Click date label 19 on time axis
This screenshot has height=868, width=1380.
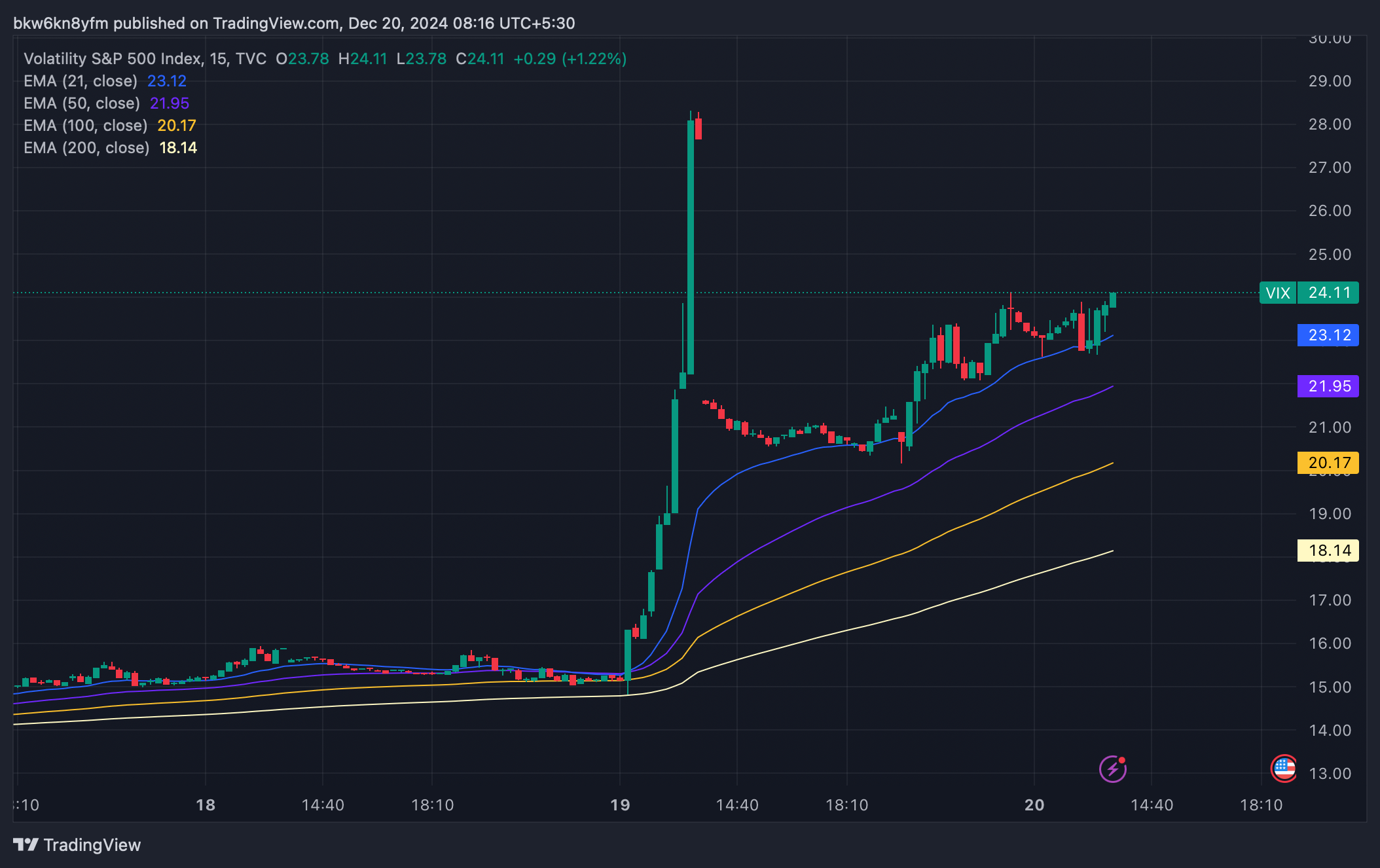point(619,805)
